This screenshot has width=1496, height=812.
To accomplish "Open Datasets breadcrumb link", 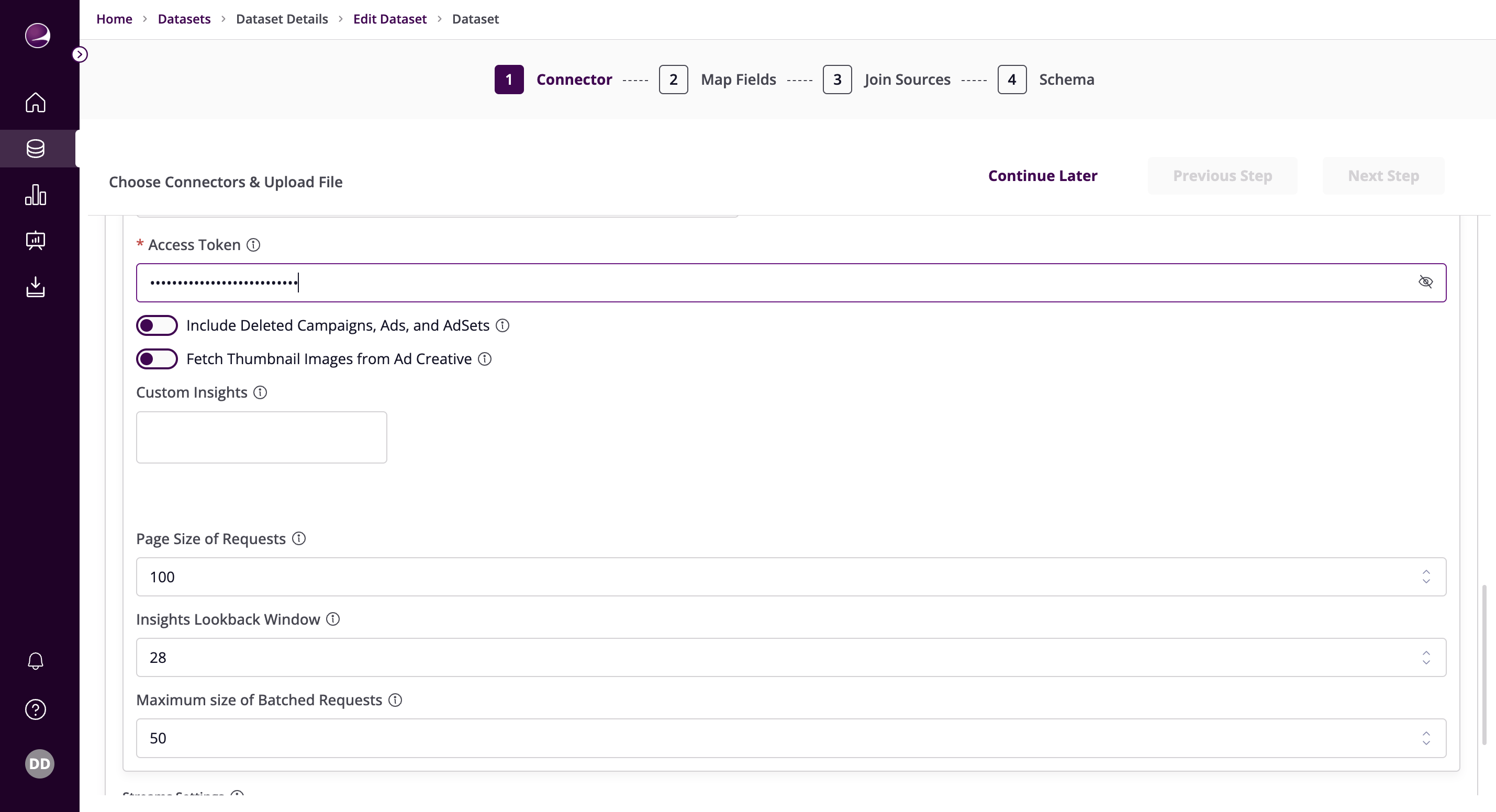I will [x=184, y=19].
